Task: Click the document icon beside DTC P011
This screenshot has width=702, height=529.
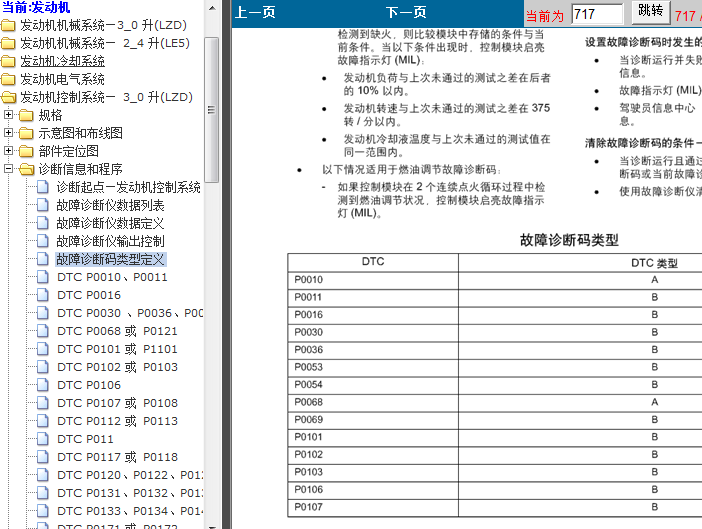Action: tap(43, 439)
